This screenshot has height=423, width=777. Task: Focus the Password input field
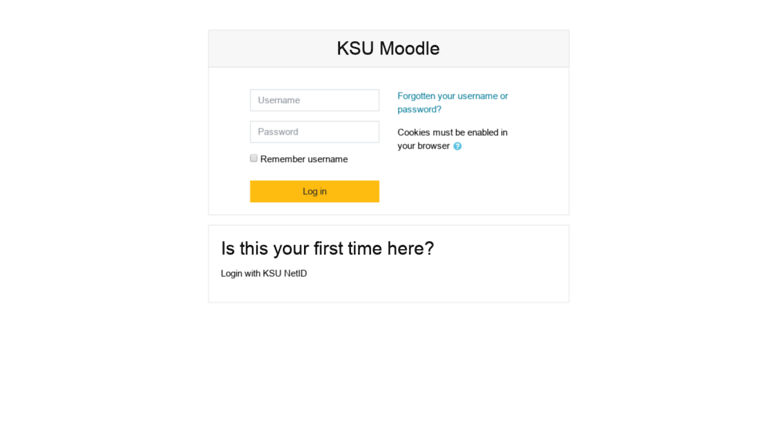tap(315, 132)
